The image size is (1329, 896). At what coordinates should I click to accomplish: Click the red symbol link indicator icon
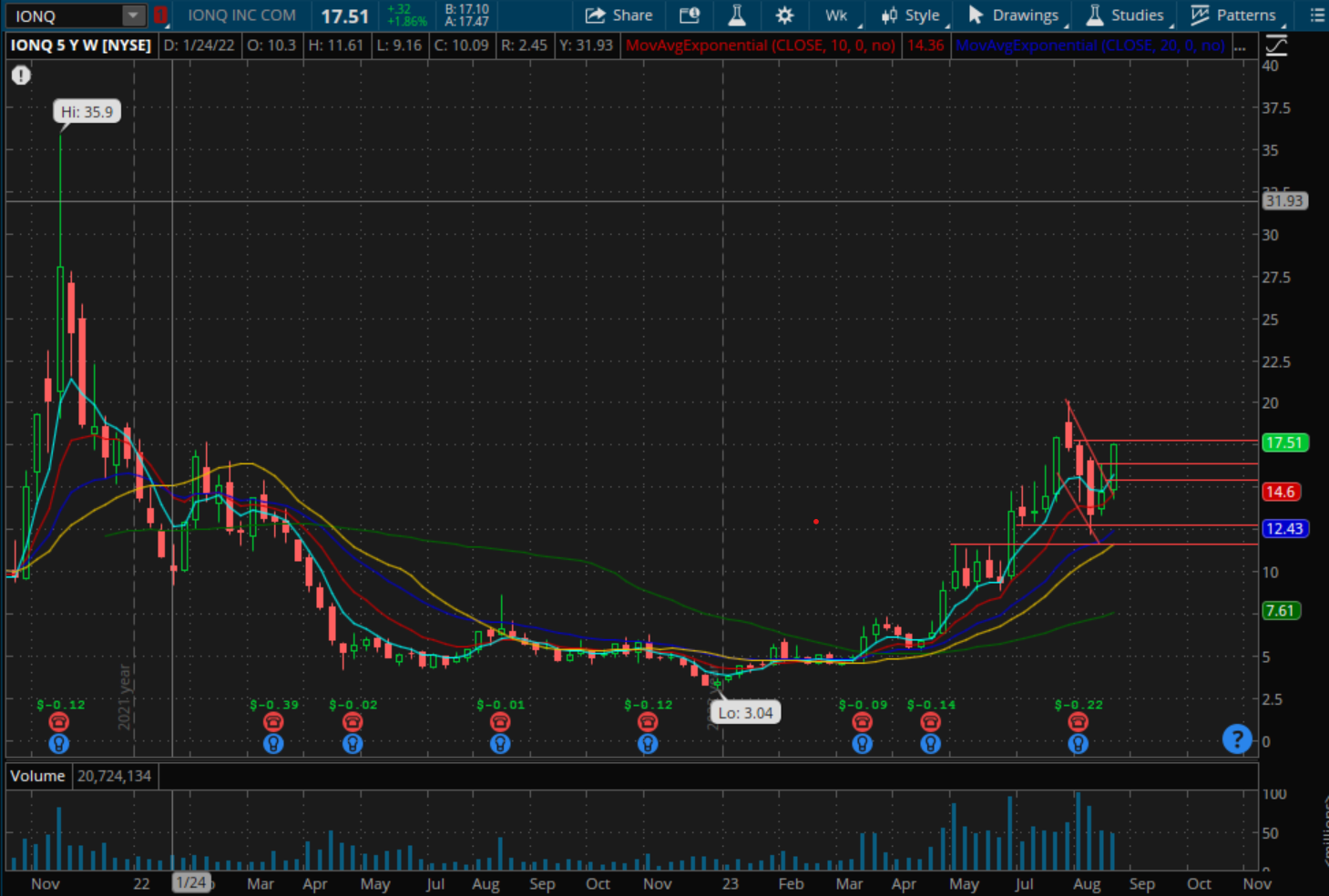(x=160, y=15)
